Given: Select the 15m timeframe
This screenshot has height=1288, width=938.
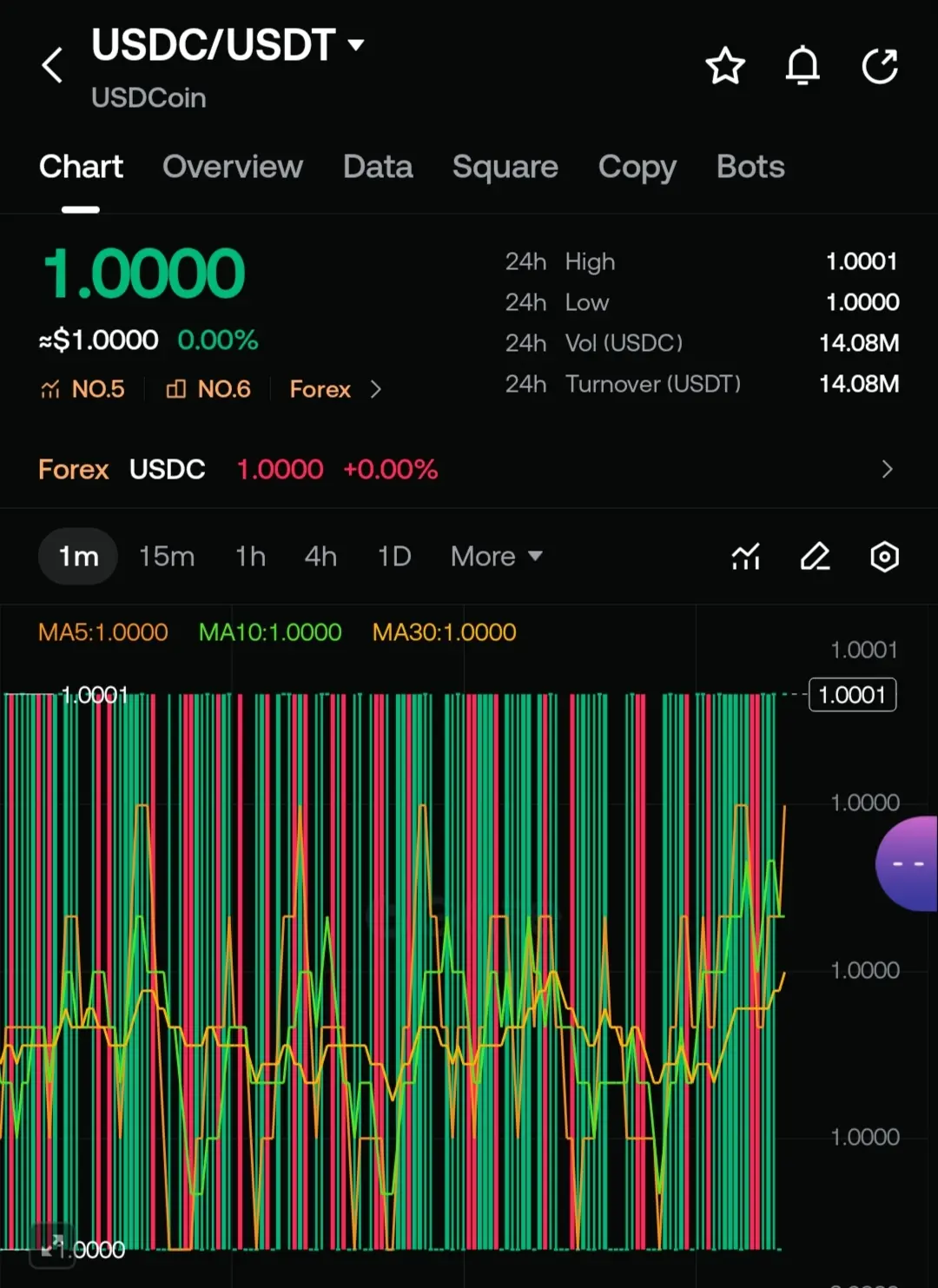Looking at the screenshot, I should pyautogui.click(x=167, y=556).
